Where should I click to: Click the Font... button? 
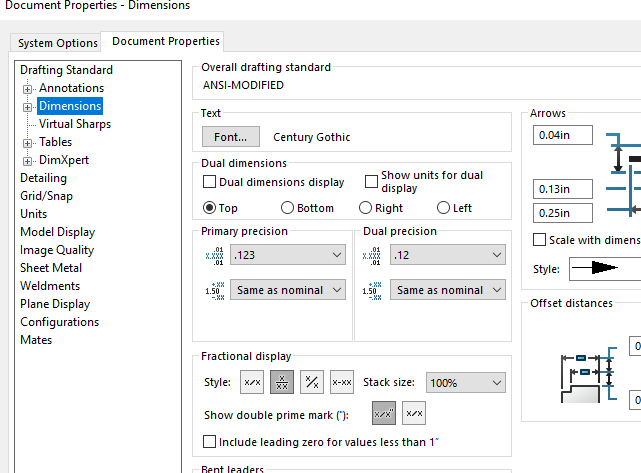pos(230,137)
